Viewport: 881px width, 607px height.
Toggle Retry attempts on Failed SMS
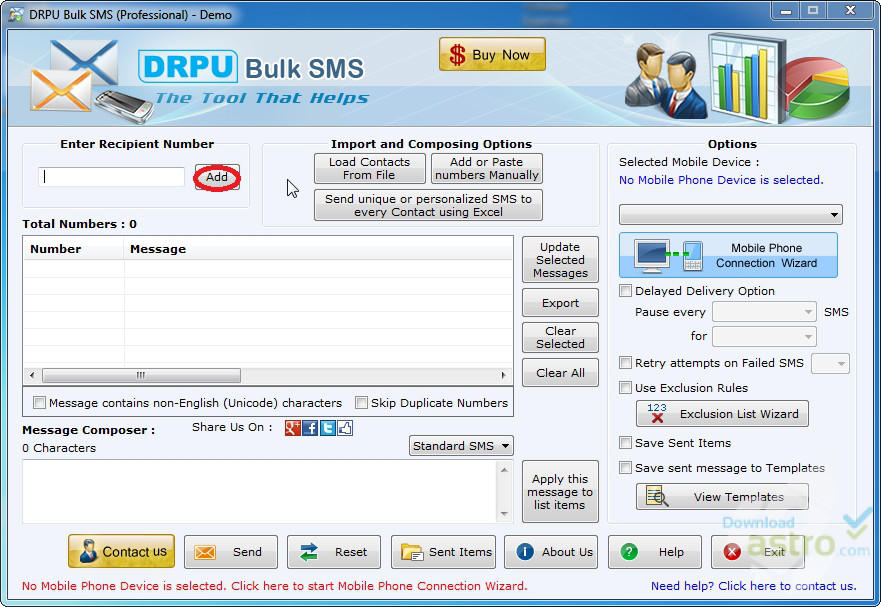[625, 363]
